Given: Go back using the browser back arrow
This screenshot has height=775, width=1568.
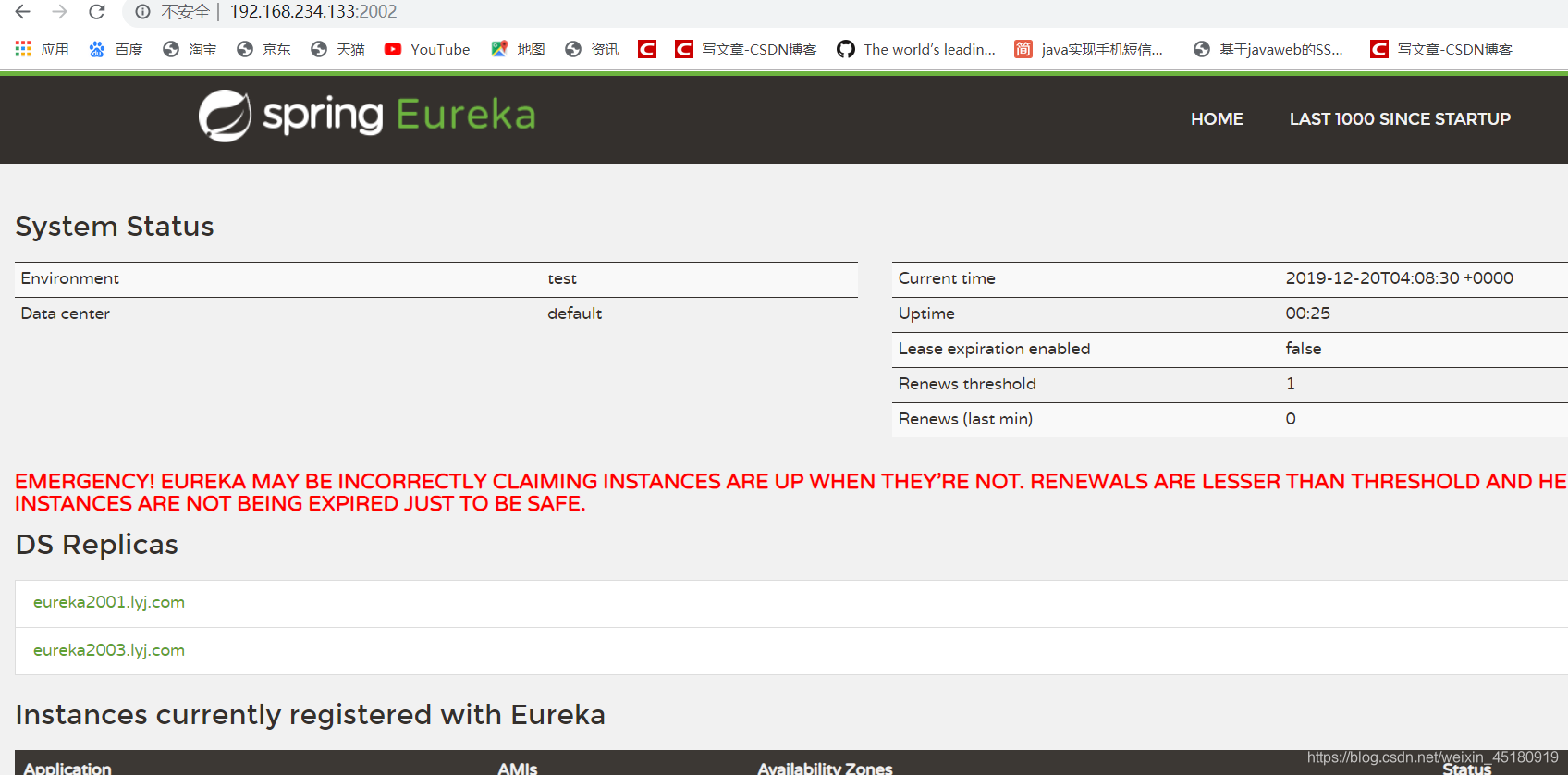Looking at the screenshot, I should tap(23, 12).
